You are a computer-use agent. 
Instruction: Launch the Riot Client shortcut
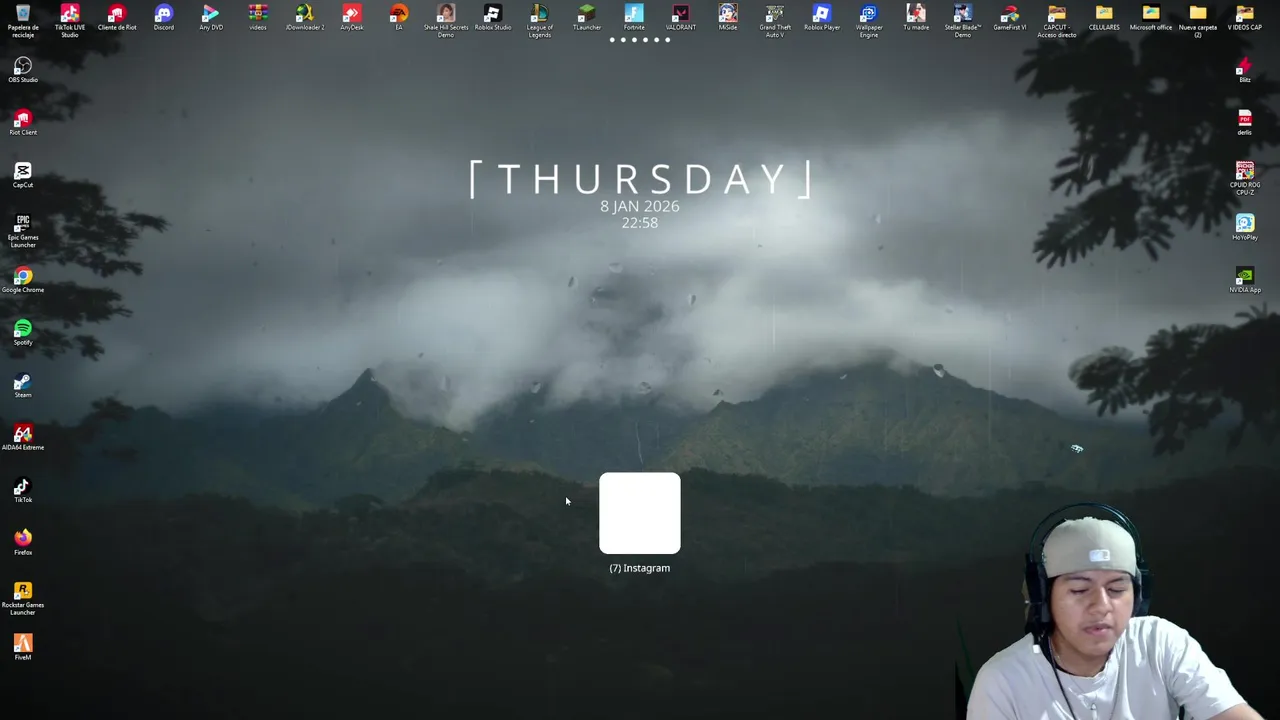(x=23, y=120)
